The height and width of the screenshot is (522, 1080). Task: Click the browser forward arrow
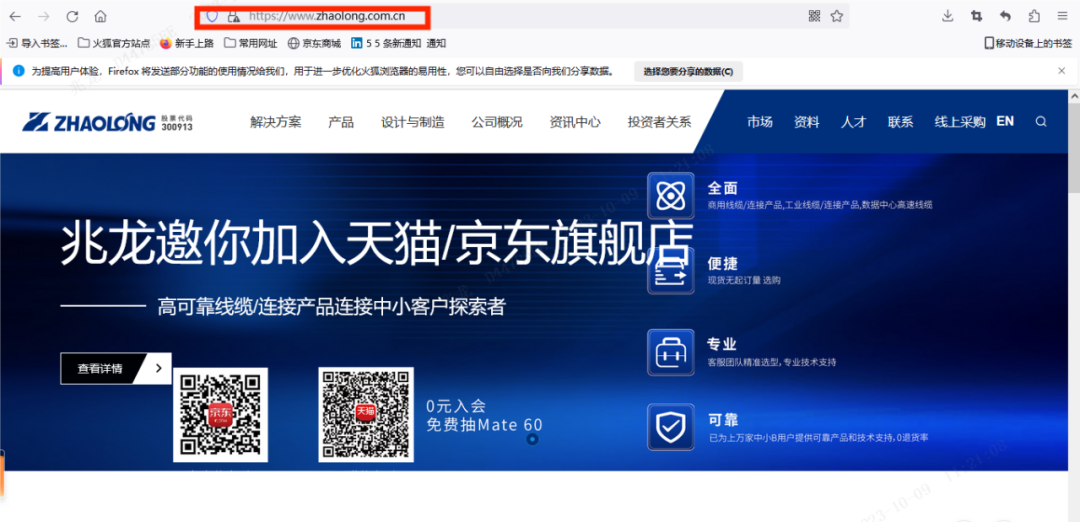pyautogui.click(x=43, y=16)
